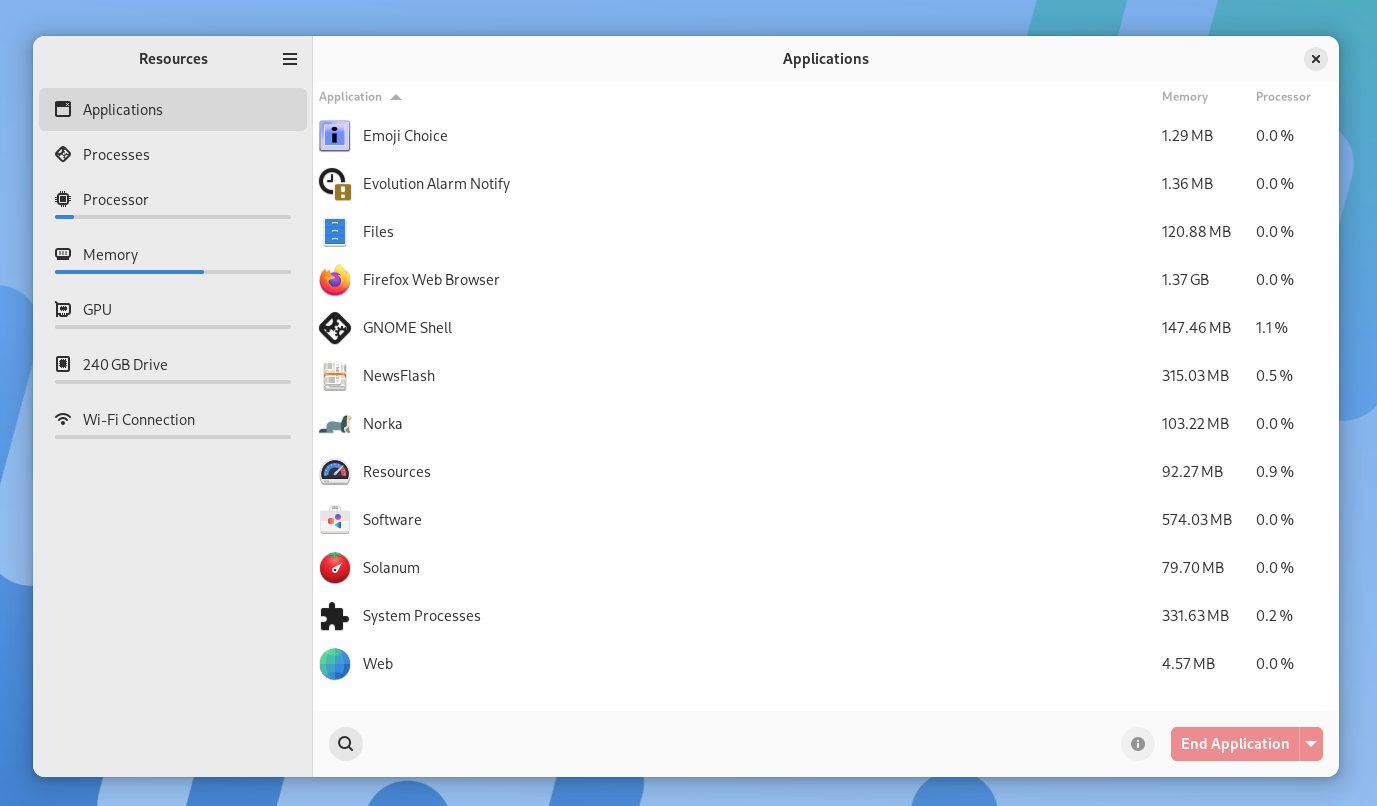Select the Firefox Web Browser icon
Screen dimensions: 1377x806
[335, 280]
